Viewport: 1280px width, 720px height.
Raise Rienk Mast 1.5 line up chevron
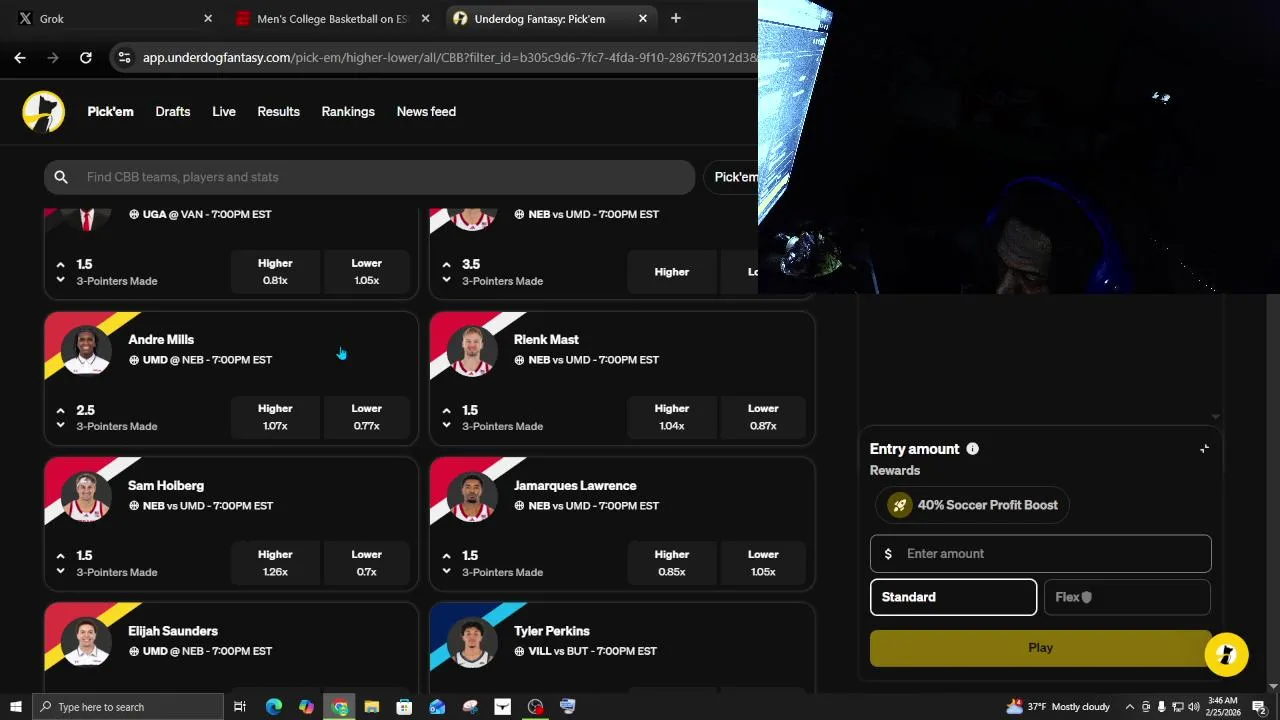(x=447, y=410)
